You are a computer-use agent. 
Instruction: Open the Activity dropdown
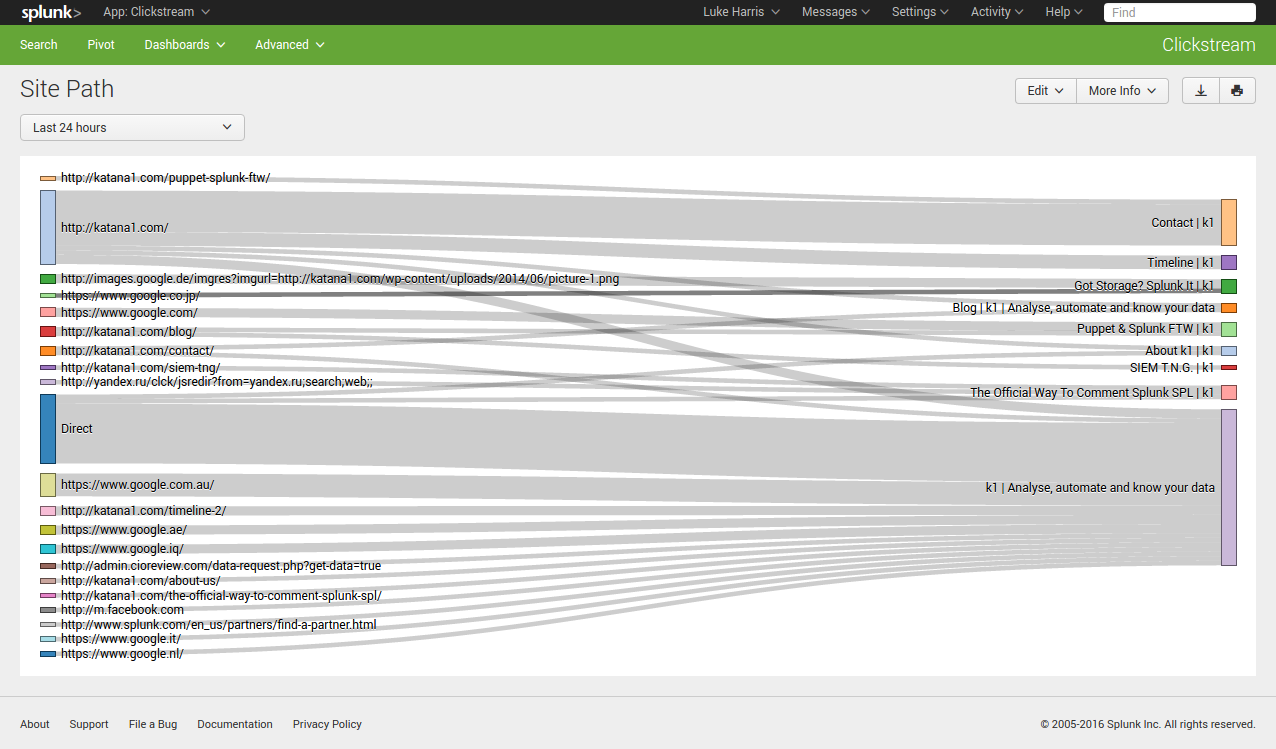click(997, 12)
